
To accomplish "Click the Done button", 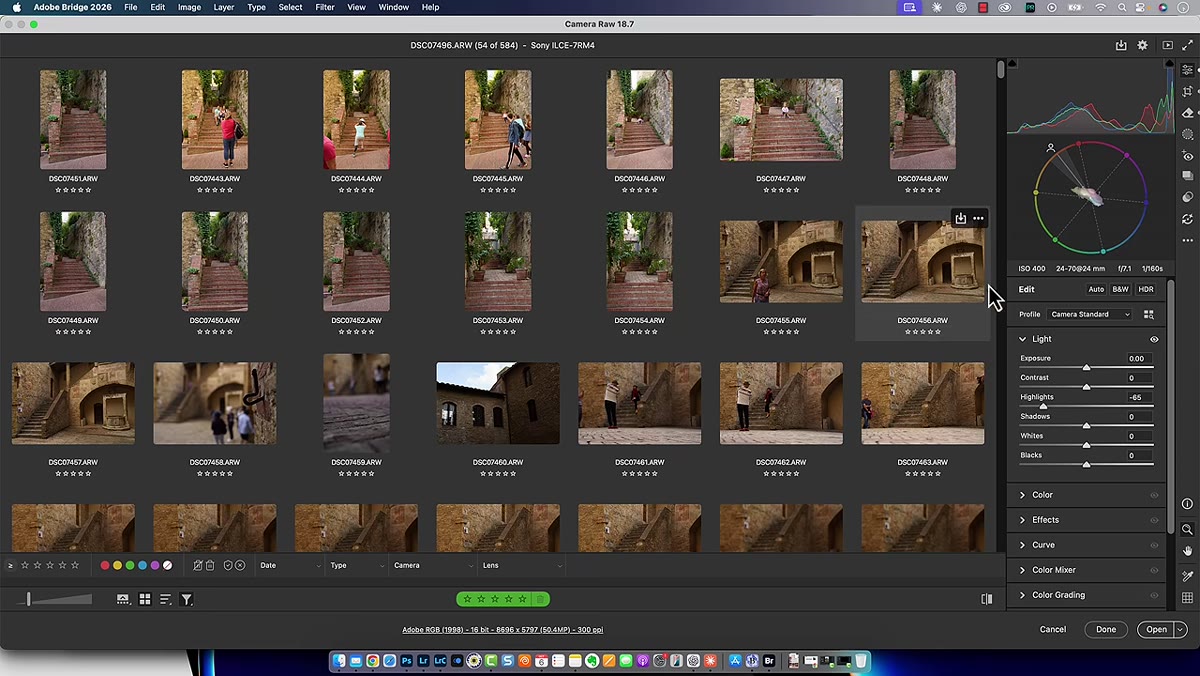I will click(x=1105, y=629).
